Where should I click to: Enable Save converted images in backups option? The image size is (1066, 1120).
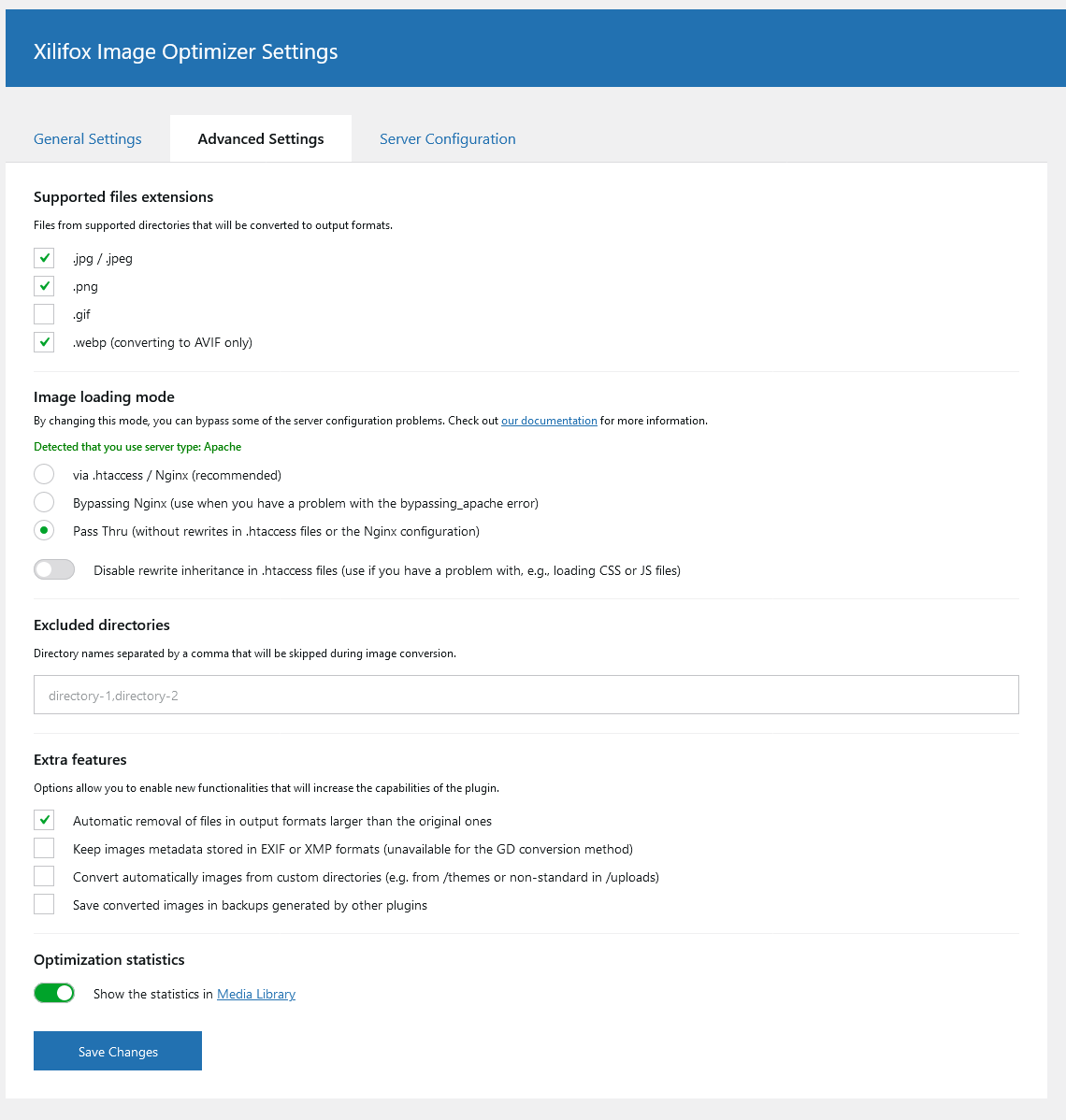(44, 904)
